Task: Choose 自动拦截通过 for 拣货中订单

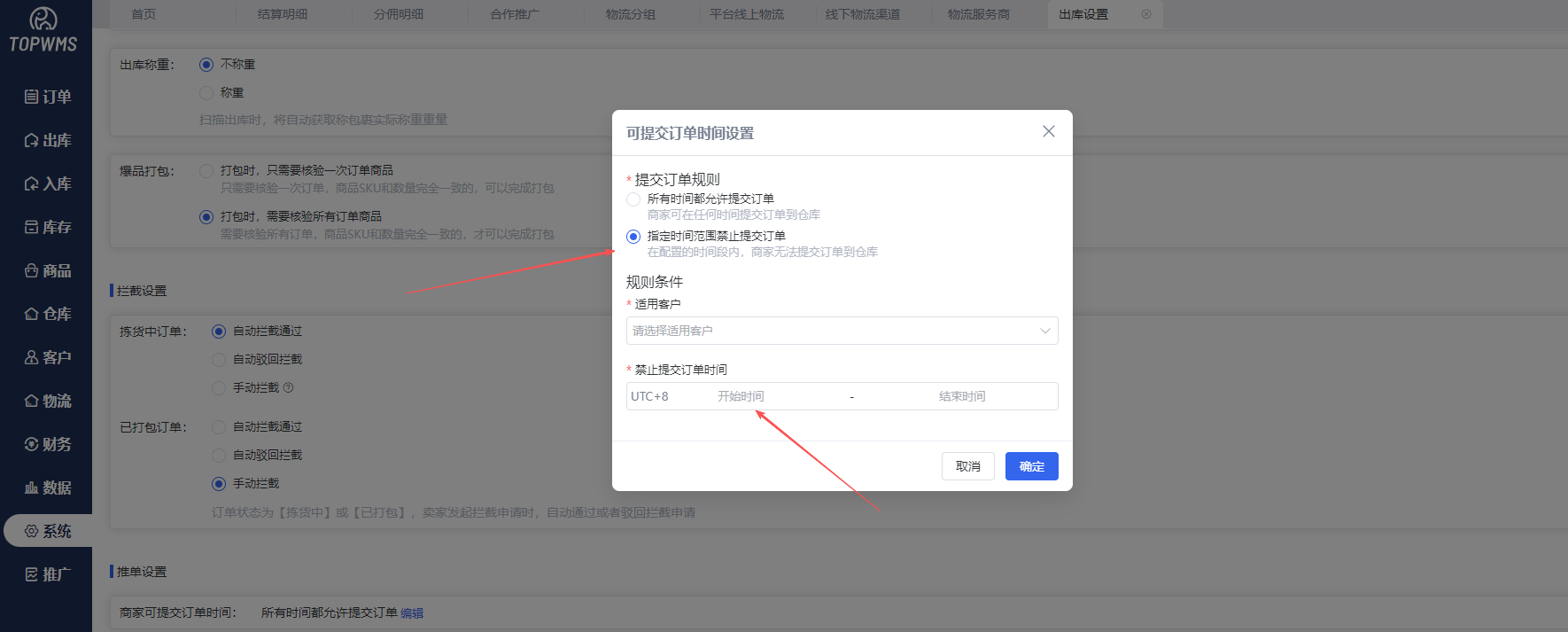Action: tap(219, 332)
